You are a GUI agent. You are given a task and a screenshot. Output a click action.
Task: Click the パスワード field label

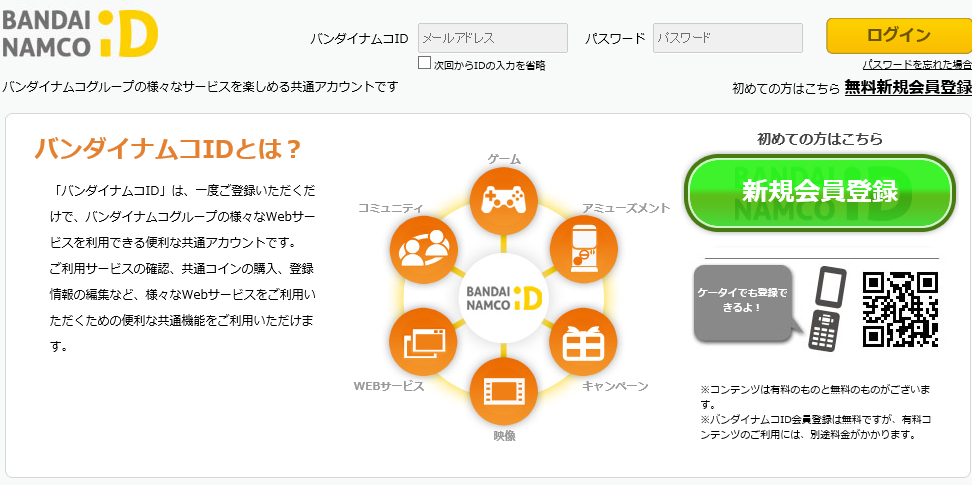coord(615,38)
